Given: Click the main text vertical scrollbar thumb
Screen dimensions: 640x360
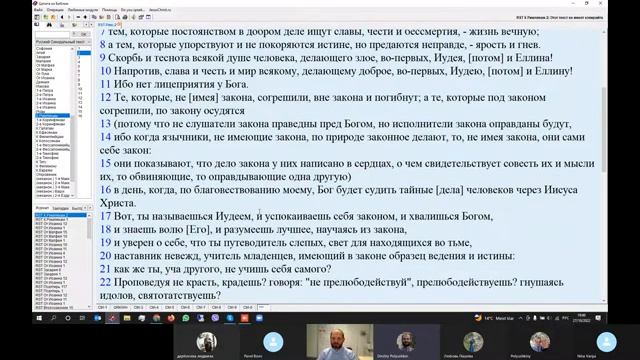Looking at the screenshot, I should [604, 129].
